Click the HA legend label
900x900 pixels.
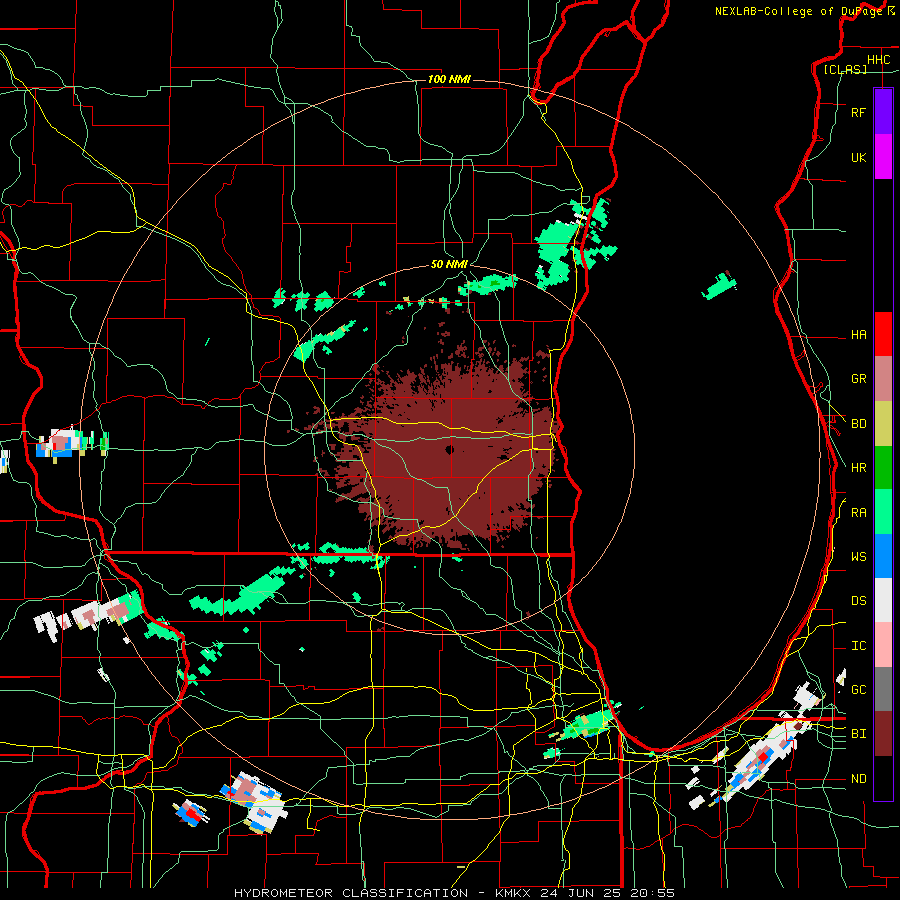[x=858, y=335]
